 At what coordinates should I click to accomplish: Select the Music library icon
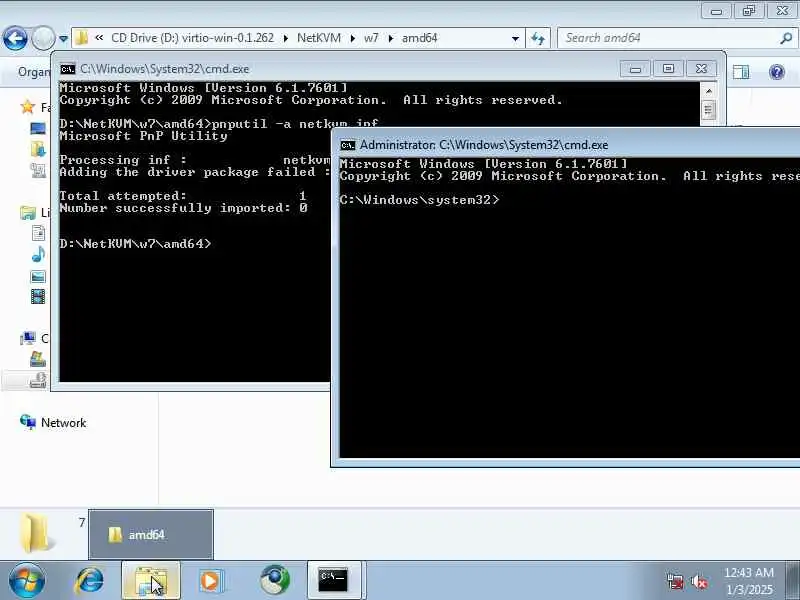(38, 254)
